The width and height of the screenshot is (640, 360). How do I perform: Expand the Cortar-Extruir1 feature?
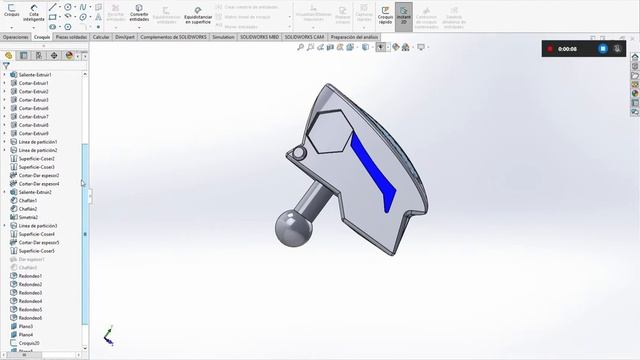click(4, 83)
